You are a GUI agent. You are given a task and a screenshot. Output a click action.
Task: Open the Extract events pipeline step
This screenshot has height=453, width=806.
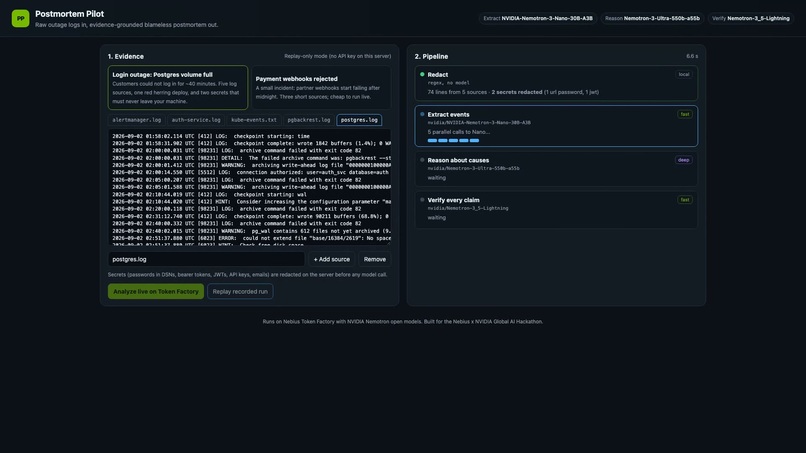[x=556, y=126]
